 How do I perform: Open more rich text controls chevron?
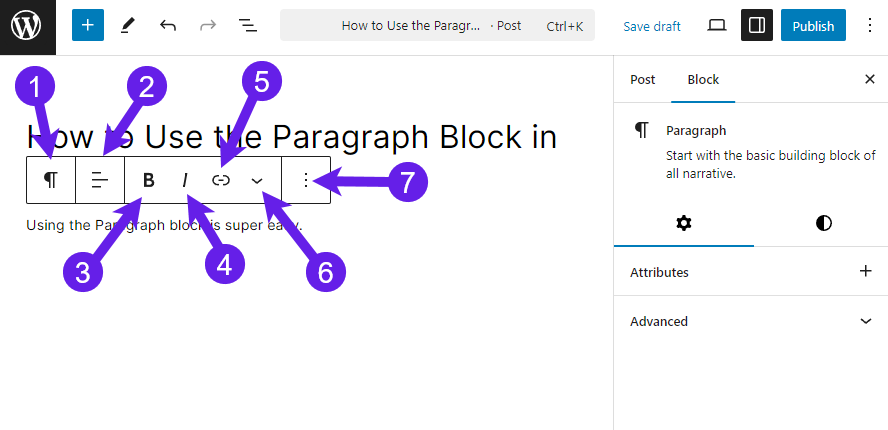[257, 180]
